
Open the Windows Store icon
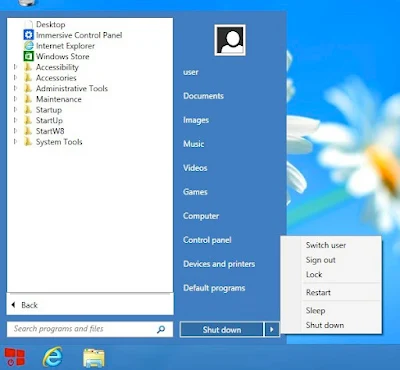[29, 56]
